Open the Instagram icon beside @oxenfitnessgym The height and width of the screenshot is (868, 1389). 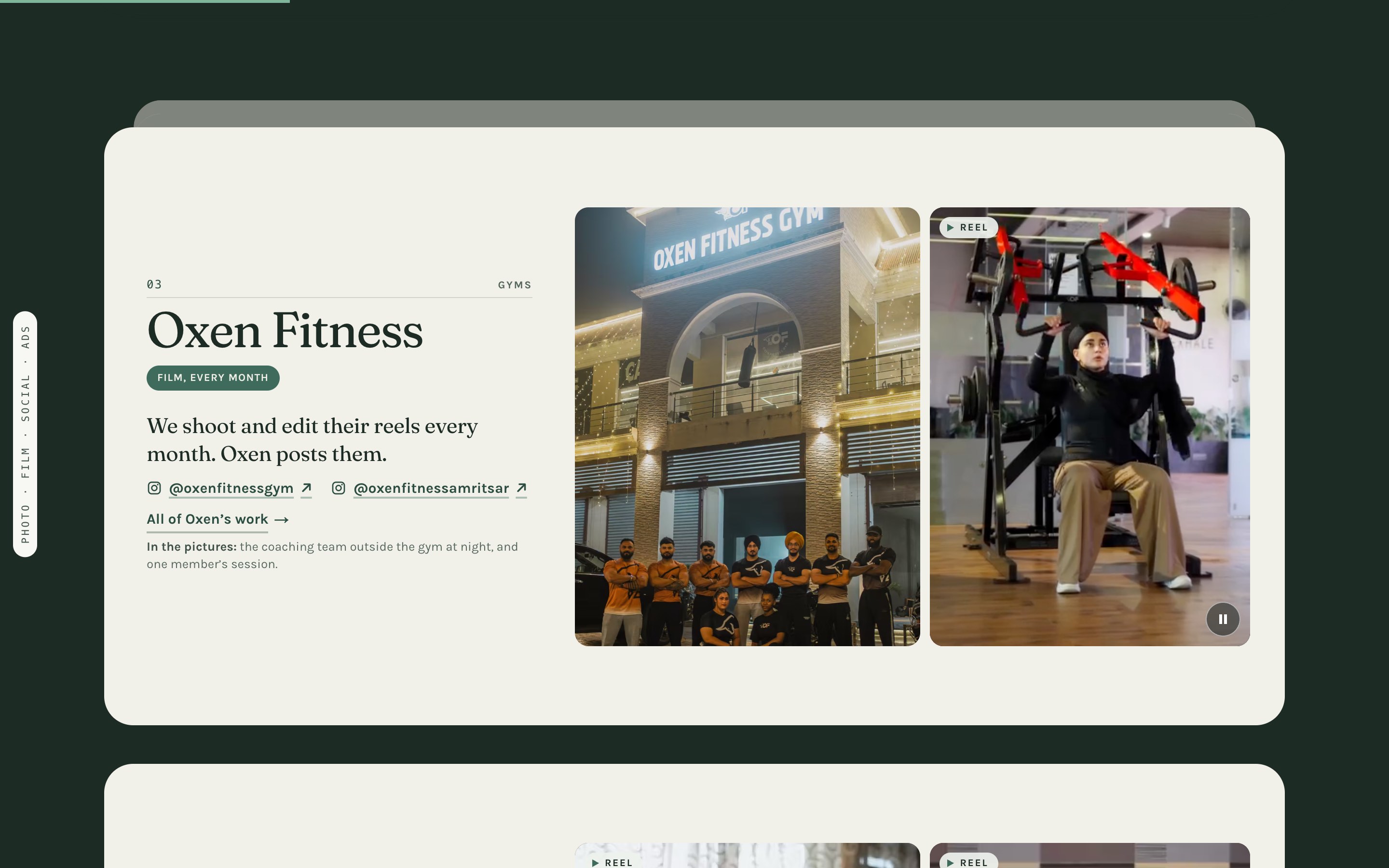pos(154,488)
